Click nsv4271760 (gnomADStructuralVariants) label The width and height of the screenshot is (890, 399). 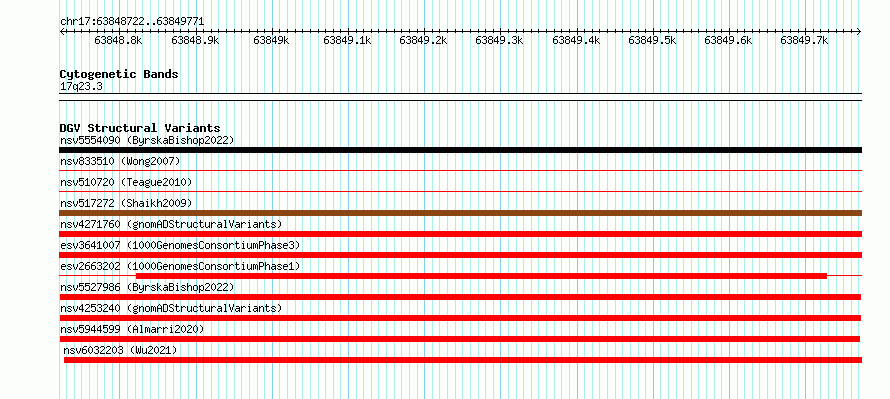coord(171,224)
